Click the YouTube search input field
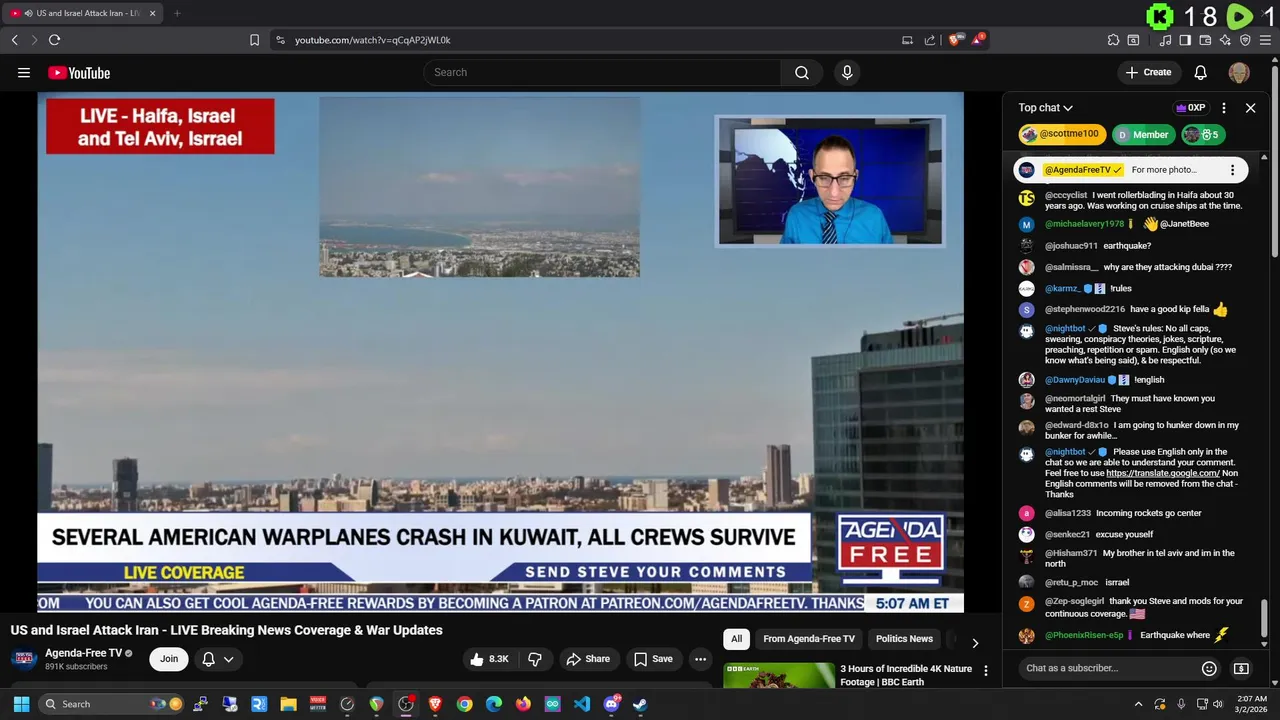The height and width of the screenshot is (720, 1280). pyautogui.click(x=602, y=72)
